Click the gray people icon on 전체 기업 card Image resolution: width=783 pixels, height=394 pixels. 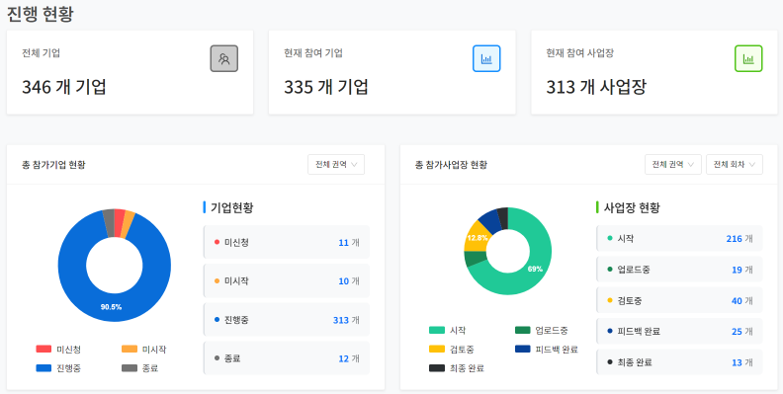click(x=224, y=58)
